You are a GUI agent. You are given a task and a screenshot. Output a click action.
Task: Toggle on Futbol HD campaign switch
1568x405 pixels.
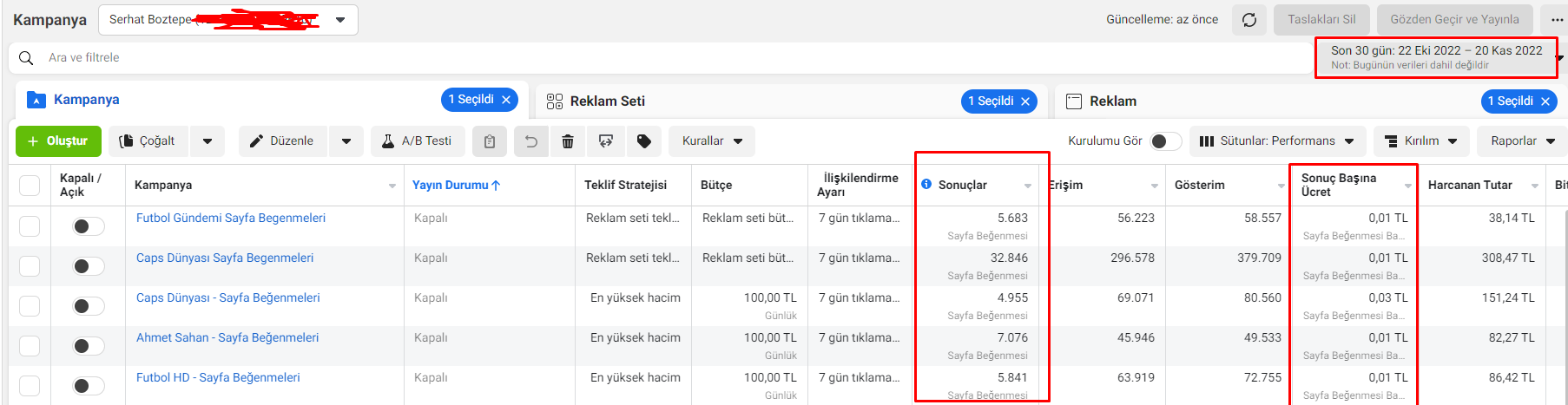[88, 386]
